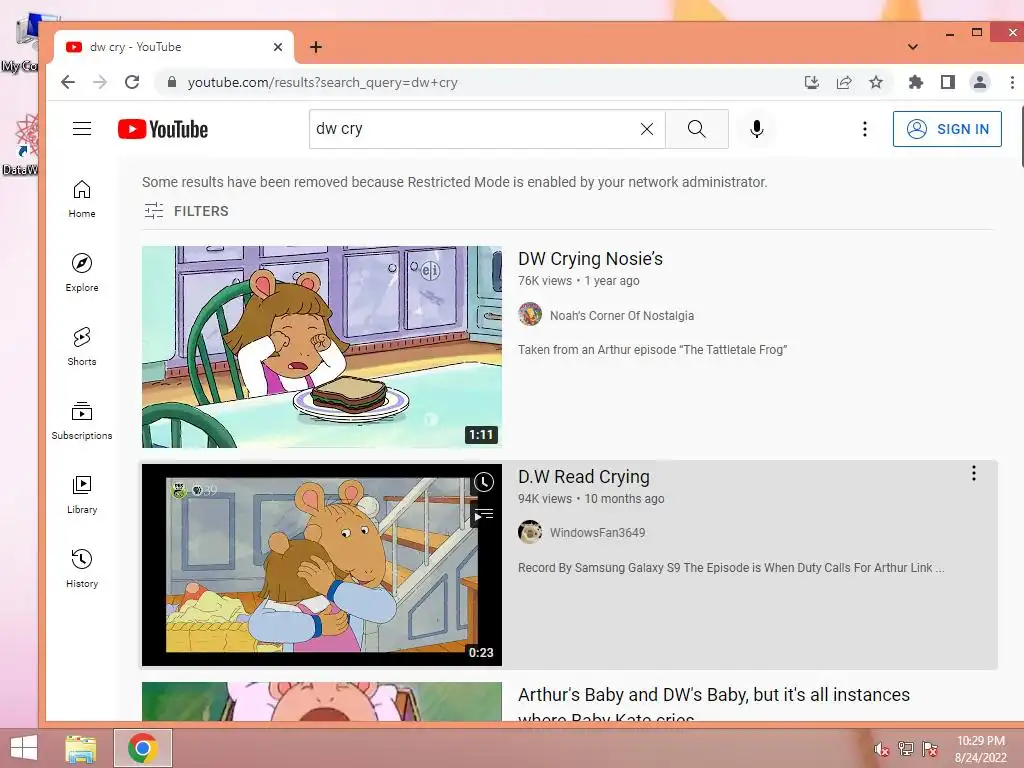Open the tab search chevron in Chrome

913,47
